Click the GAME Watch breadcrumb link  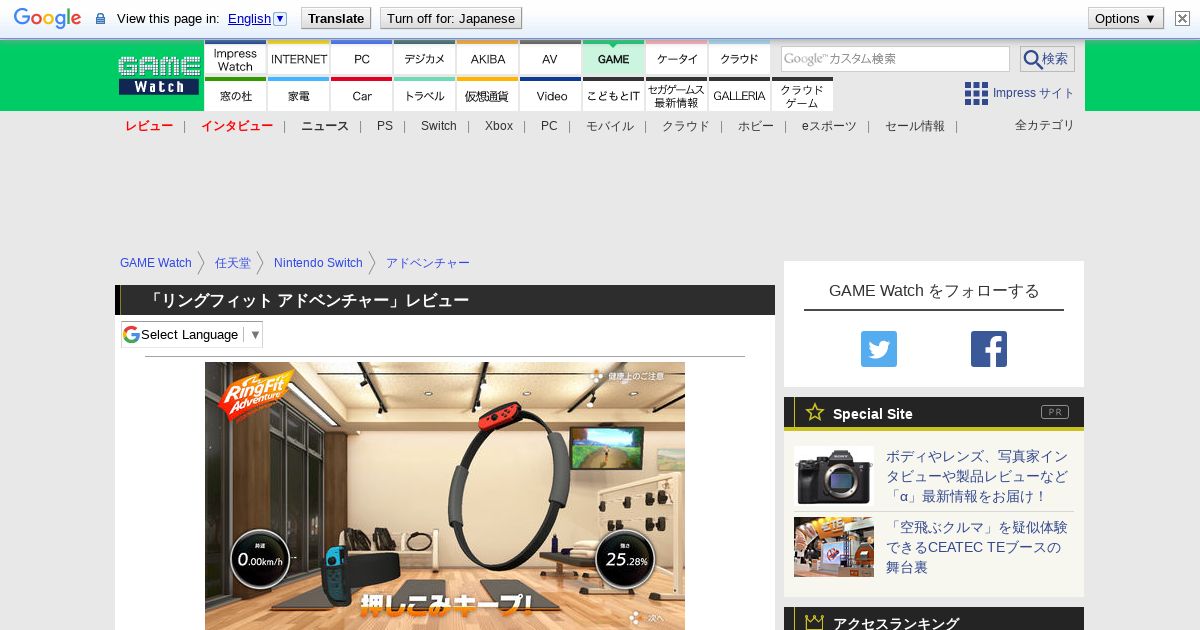156,263
